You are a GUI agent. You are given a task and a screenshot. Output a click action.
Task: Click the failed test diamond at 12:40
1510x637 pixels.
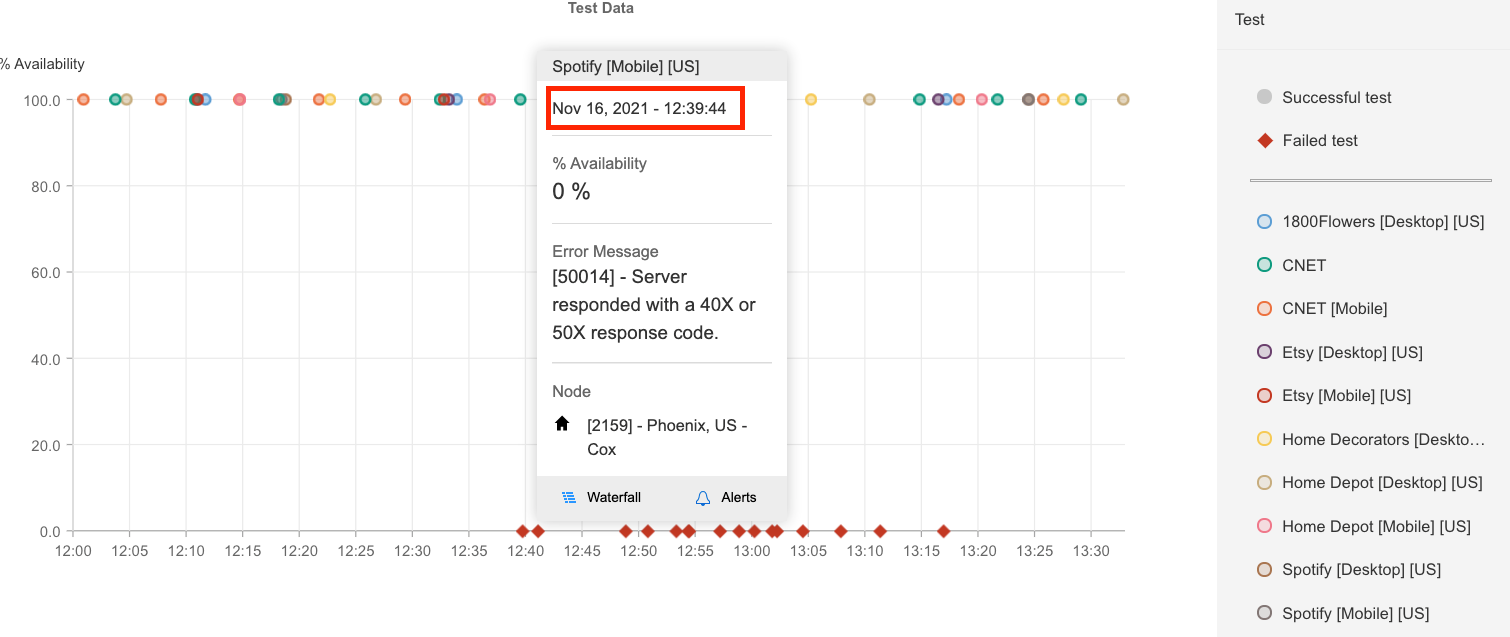pyautogui.click(x=522, y=531)
